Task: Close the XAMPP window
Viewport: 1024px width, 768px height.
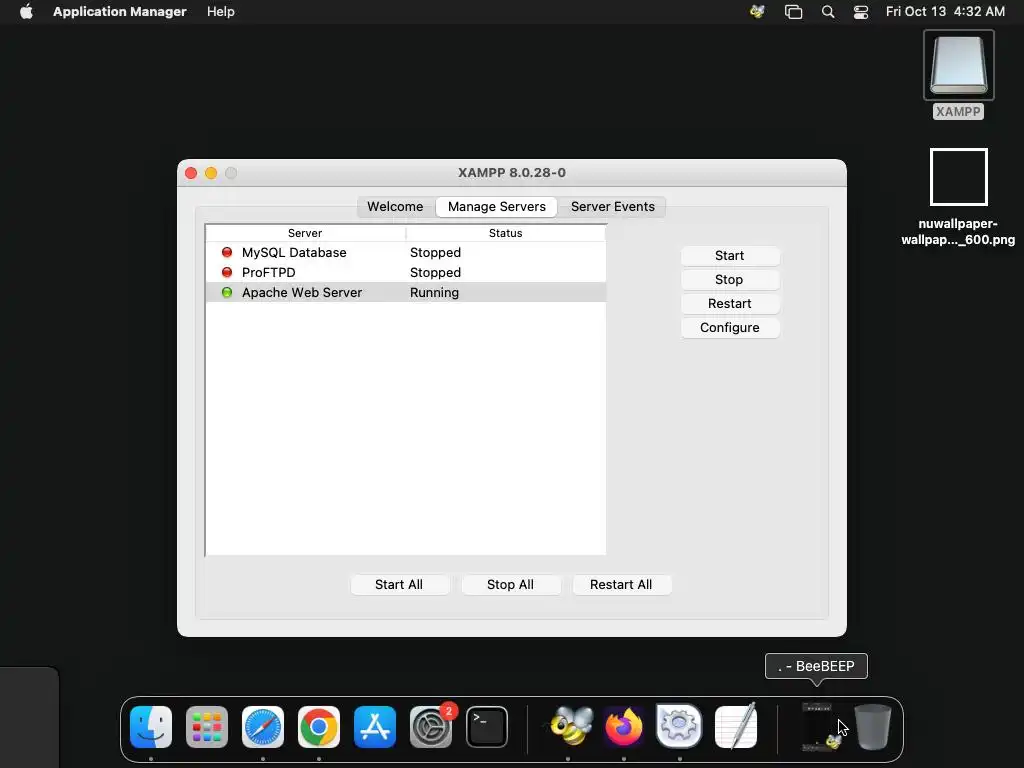Action: [191, 173]
